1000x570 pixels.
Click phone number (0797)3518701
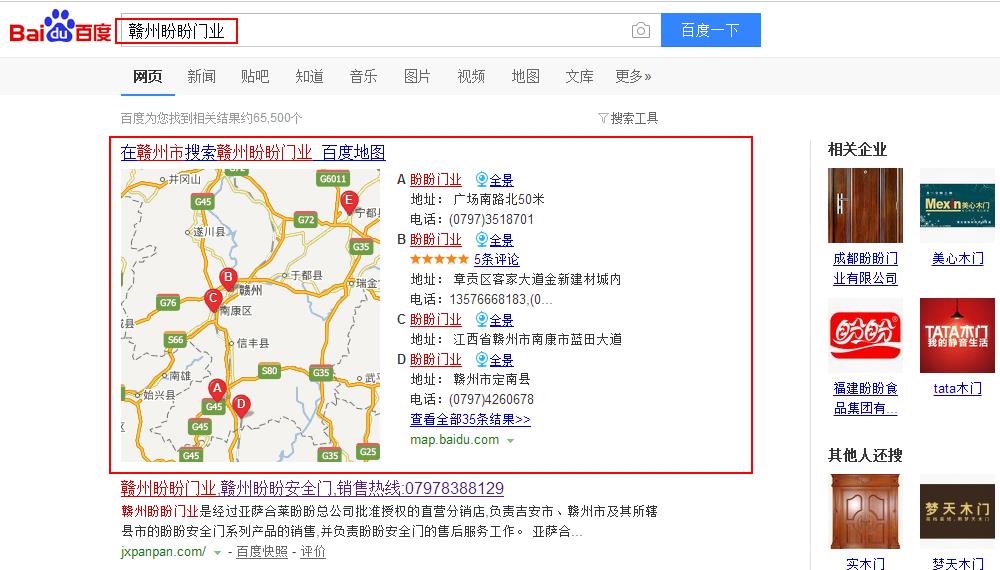point(491,219)
